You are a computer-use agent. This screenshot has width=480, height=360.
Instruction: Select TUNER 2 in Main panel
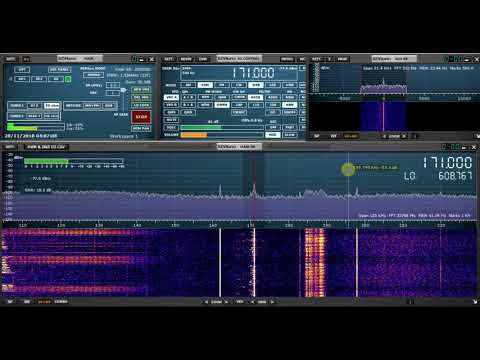(x=17, y=116)
